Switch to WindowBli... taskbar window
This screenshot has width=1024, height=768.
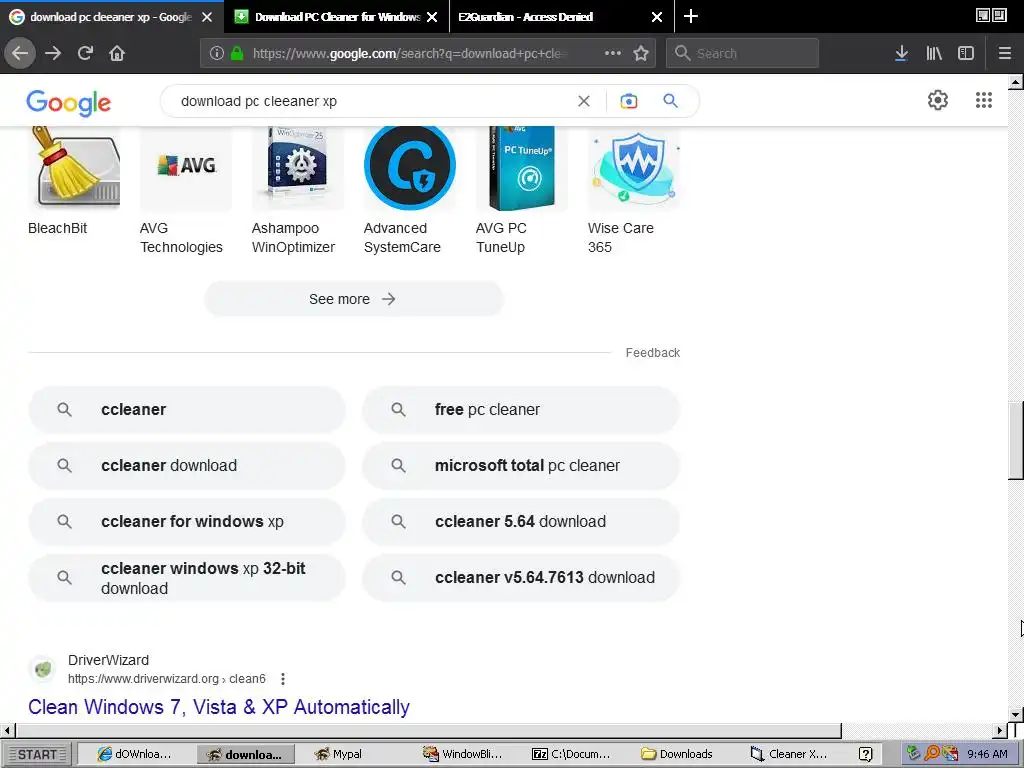click(463, 754)
